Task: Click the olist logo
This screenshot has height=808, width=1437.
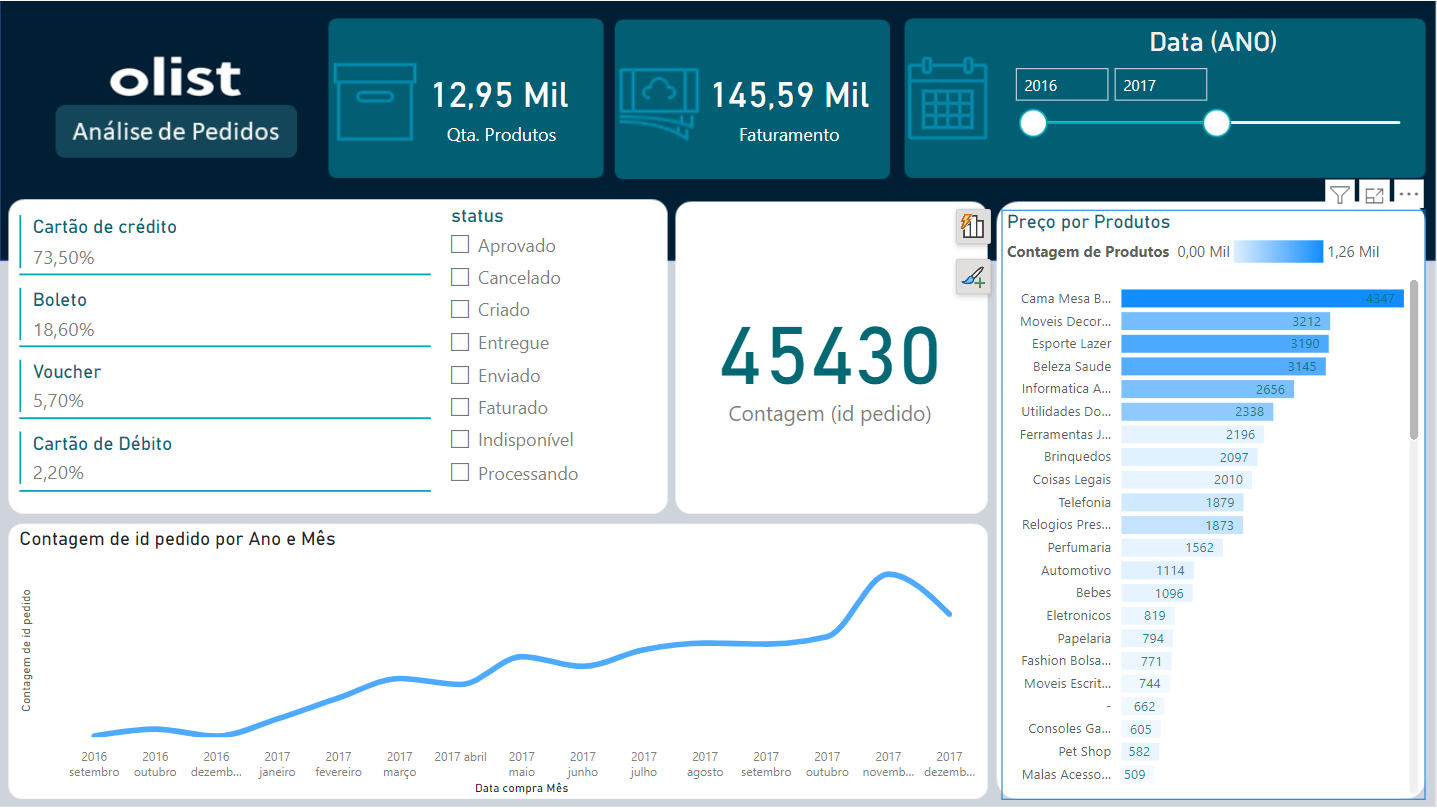Action: coord(176,79)
